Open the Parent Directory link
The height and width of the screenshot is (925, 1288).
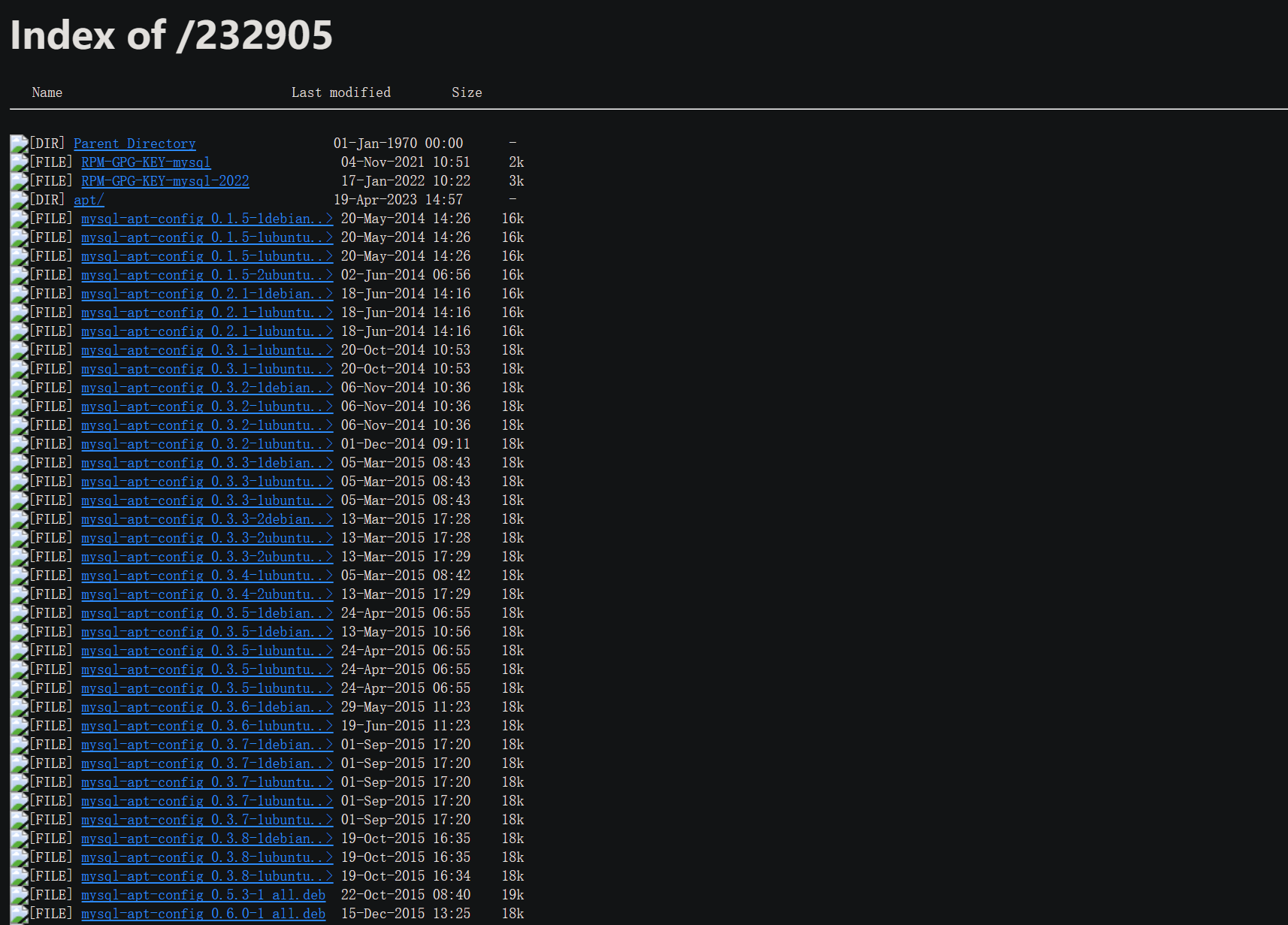click(x=135, y=144)
